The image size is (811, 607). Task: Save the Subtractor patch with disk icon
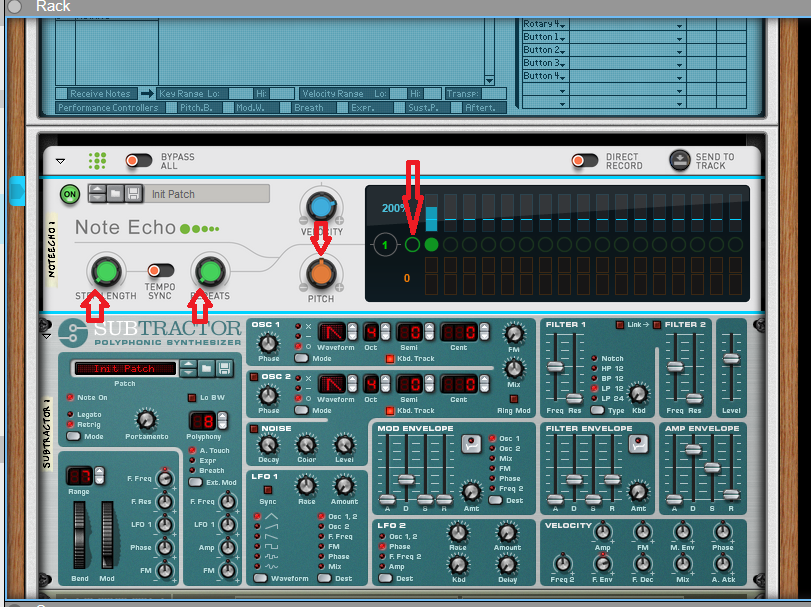(x=224, y=369)
